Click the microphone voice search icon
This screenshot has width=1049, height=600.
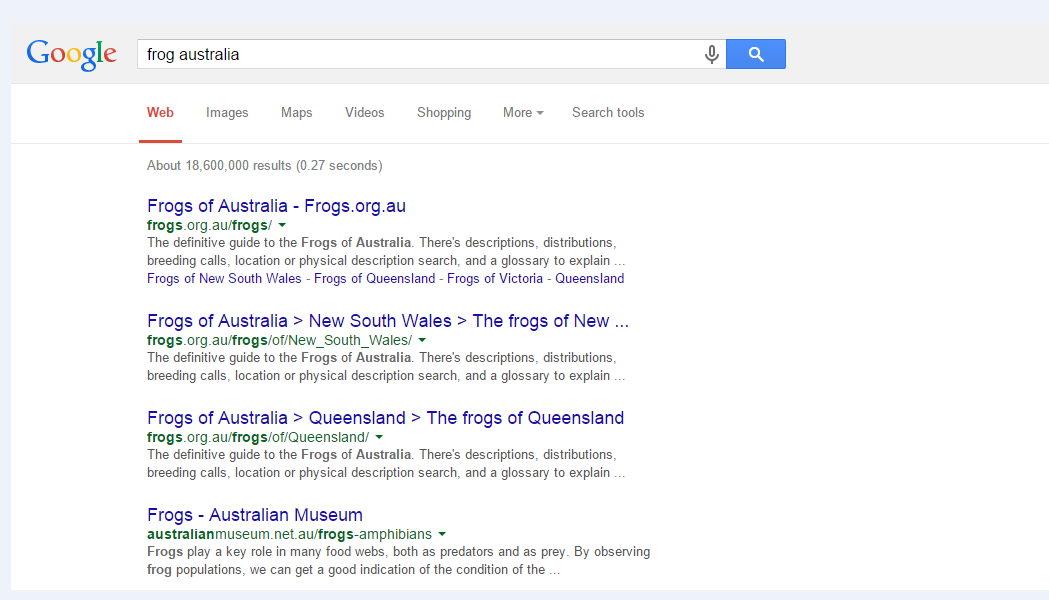(x=712, y=54)
